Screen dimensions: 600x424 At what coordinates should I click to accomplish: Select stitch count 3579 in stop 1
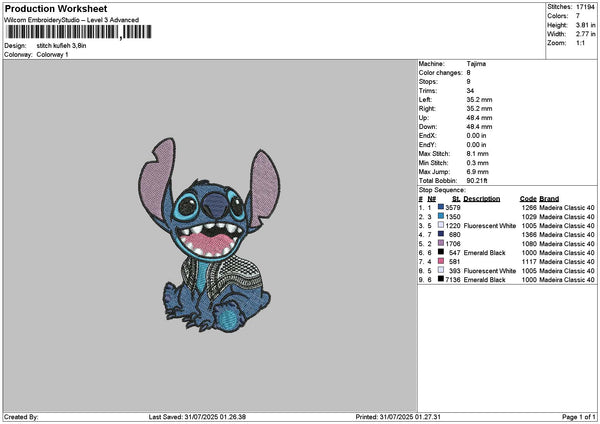coord(453,208)
